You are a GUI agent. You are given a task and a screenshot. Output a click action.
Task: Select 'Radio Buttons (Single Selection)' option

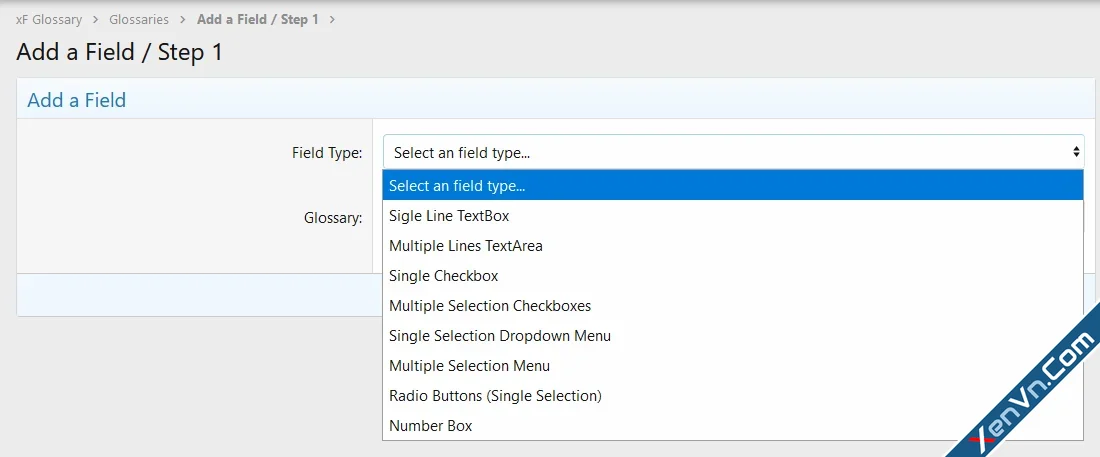coord(495,396)
